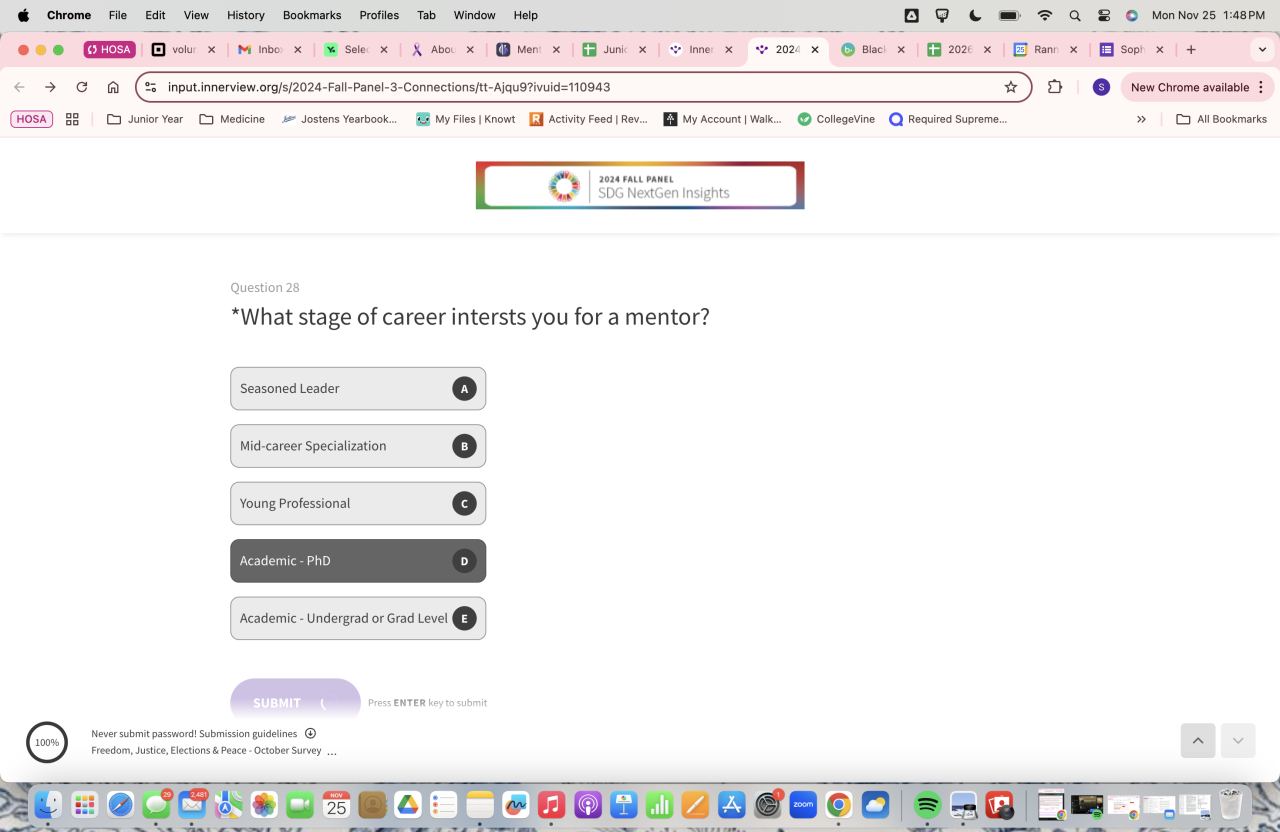Toggle Focus mode moon icon
Image resolution: width=1280 pixels, height=832 pixels.
click(975, 15)
